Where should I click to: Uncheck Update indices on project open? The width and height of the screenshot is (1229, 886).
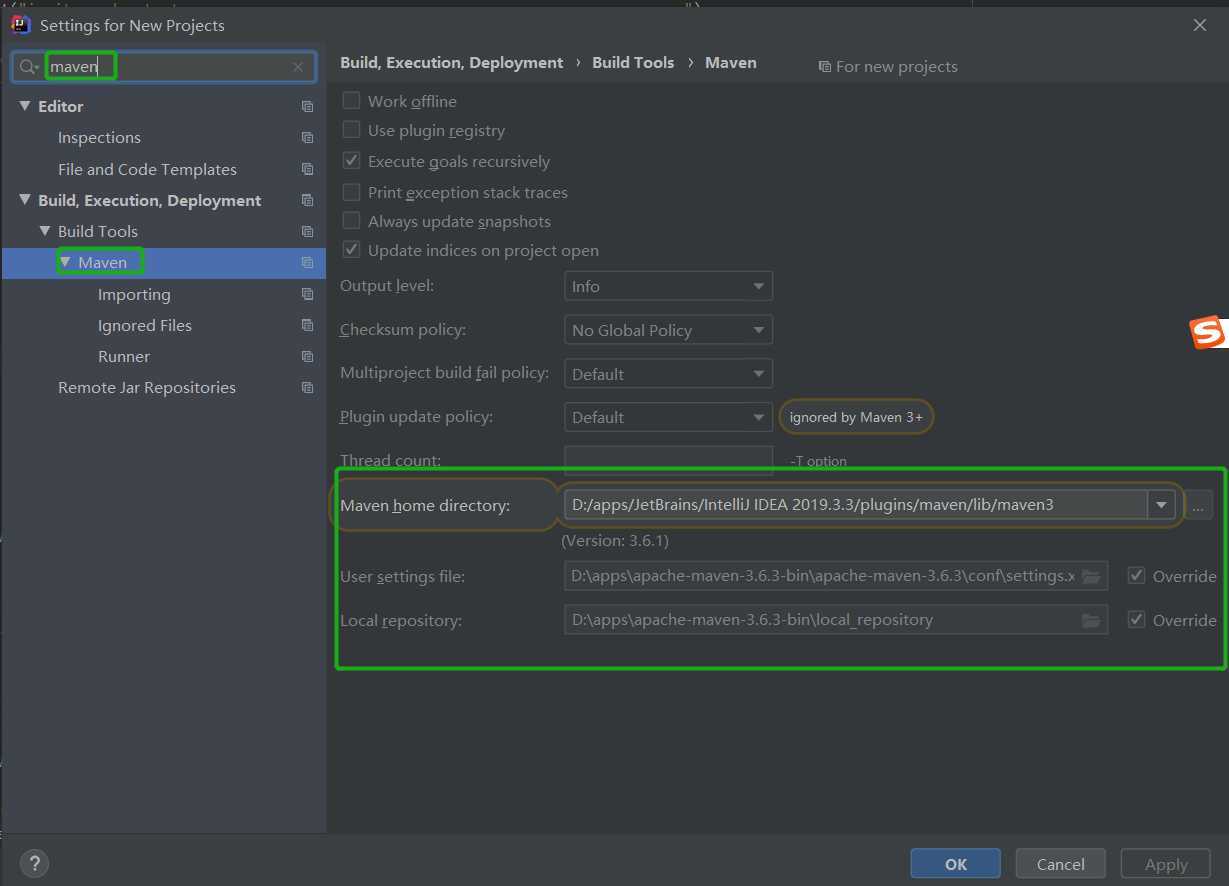pyautogui.click(x=351, y=250)
